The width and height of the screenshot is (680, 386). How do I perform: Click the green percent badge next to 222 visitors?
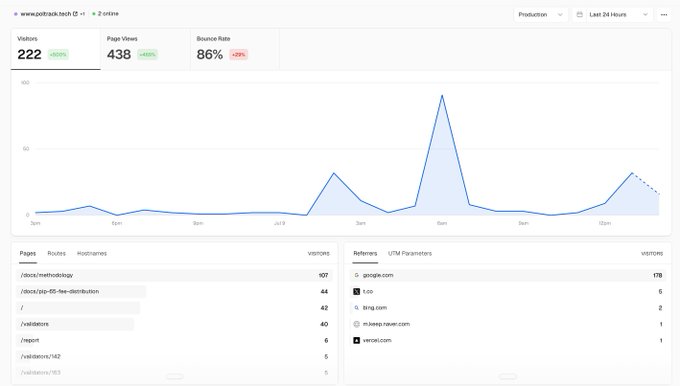click(x=58, y=55)
